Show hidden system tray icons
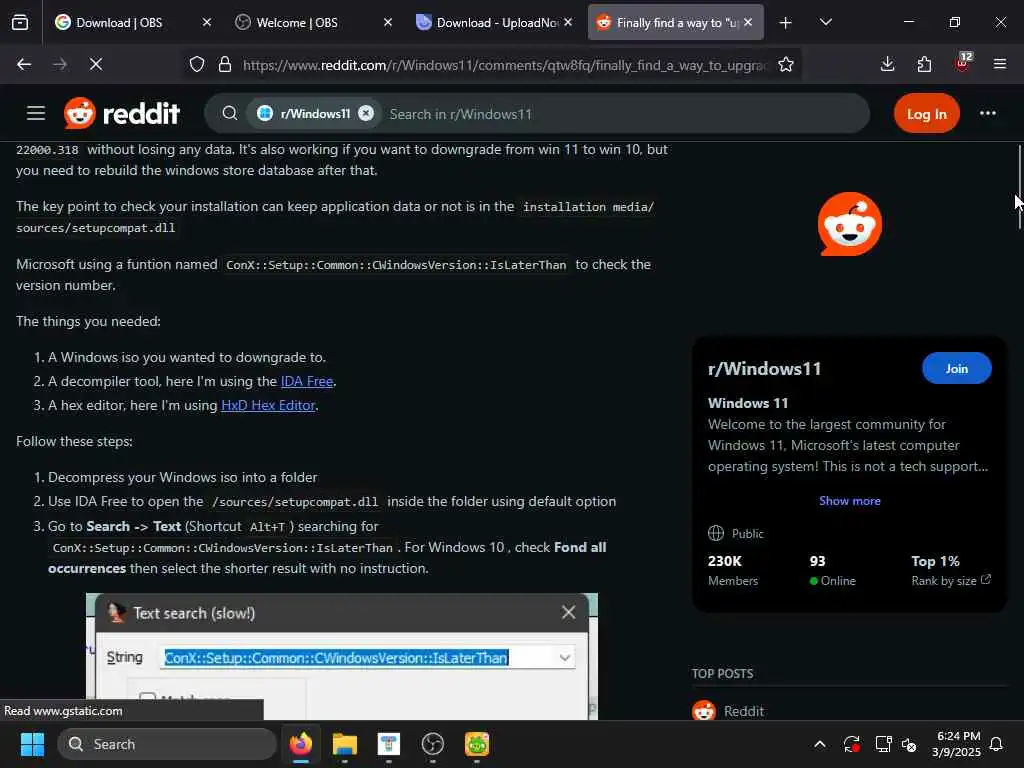Screen dimensions: 1024x768 [x=820, y=744]
